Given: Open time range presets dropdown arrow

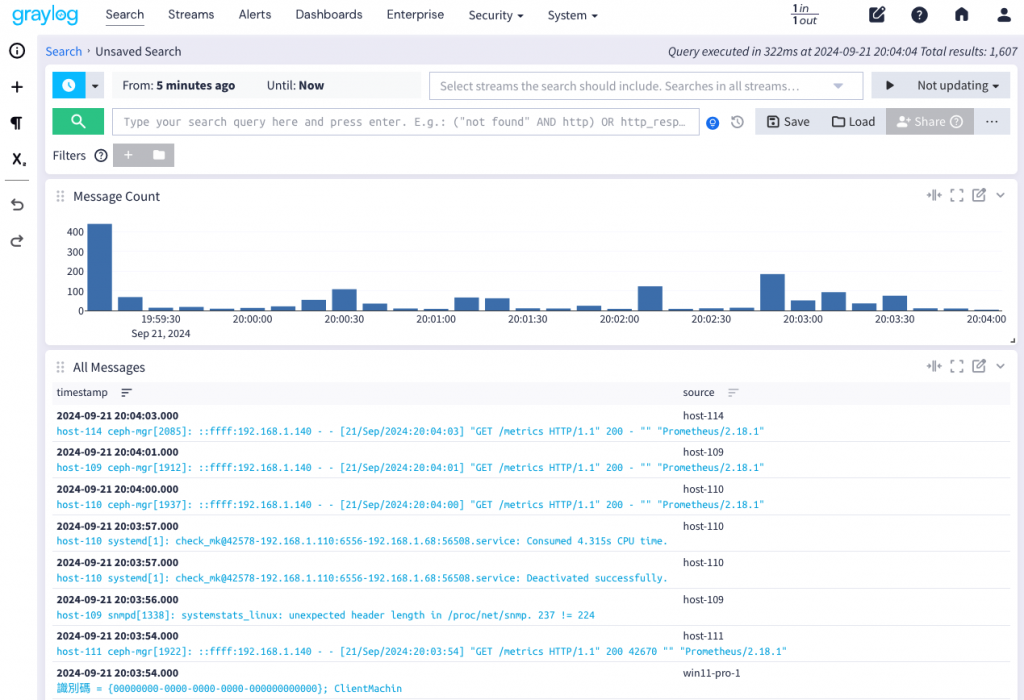Looking at the screenshot, I should pos(95,86).
